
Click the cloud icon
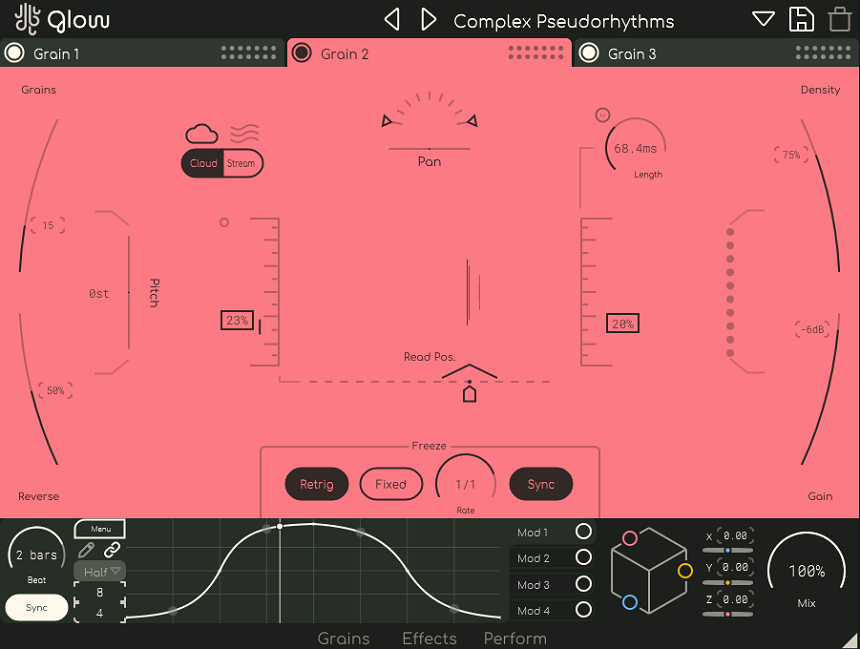click(201, 133)
